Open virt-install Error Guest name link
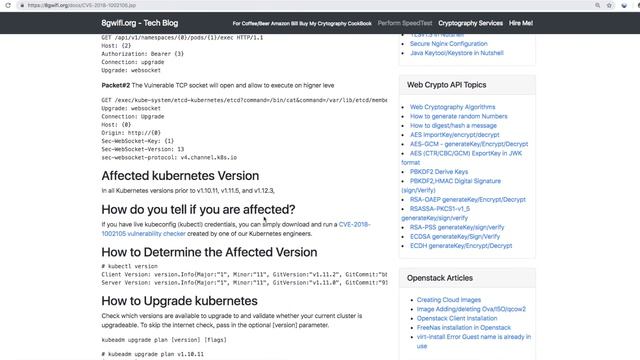 click(x=473, y=337)
